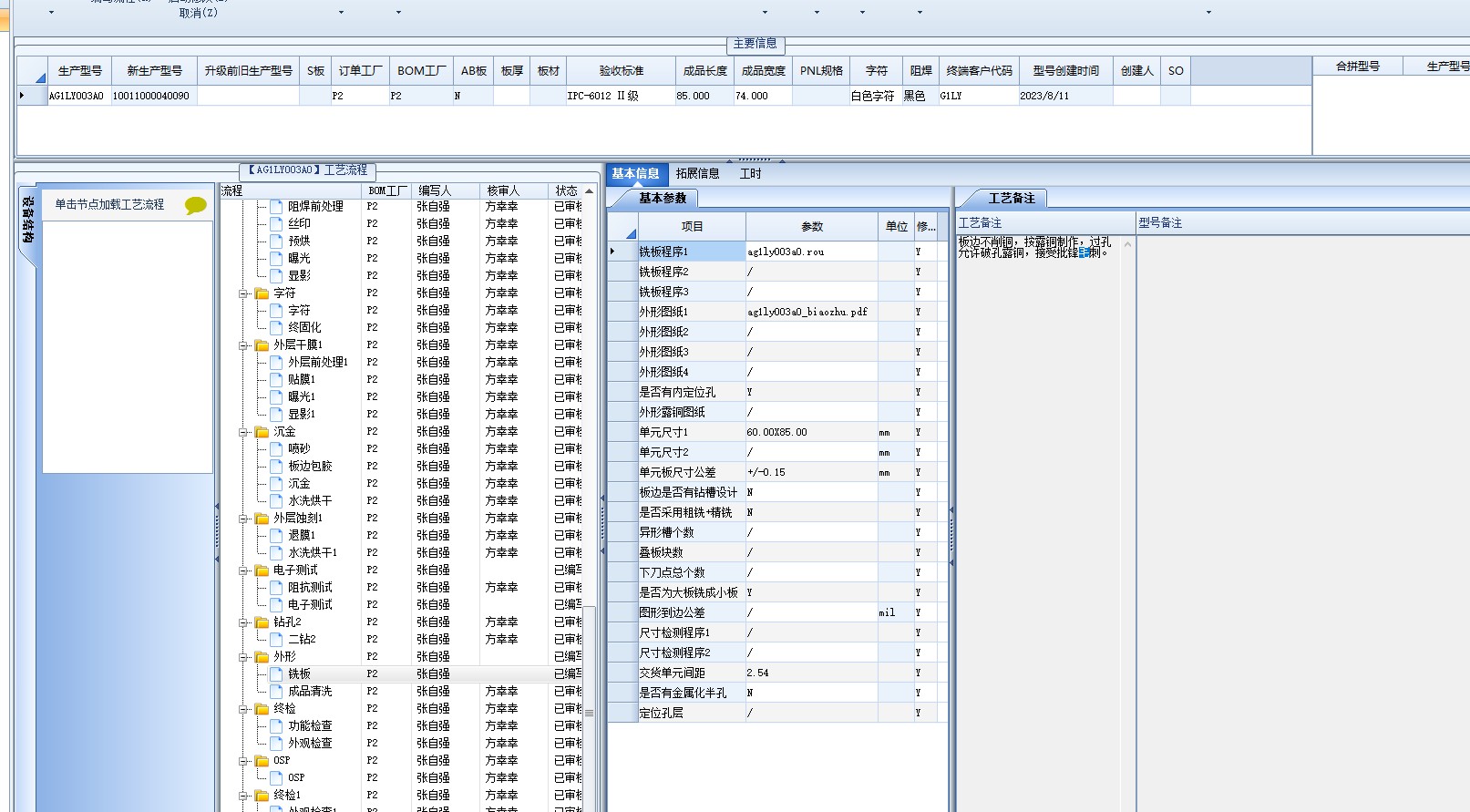Click the document icon beside 曝光1
The image size is (1470, 812).
pyautogui.click(x=276, y=397)
